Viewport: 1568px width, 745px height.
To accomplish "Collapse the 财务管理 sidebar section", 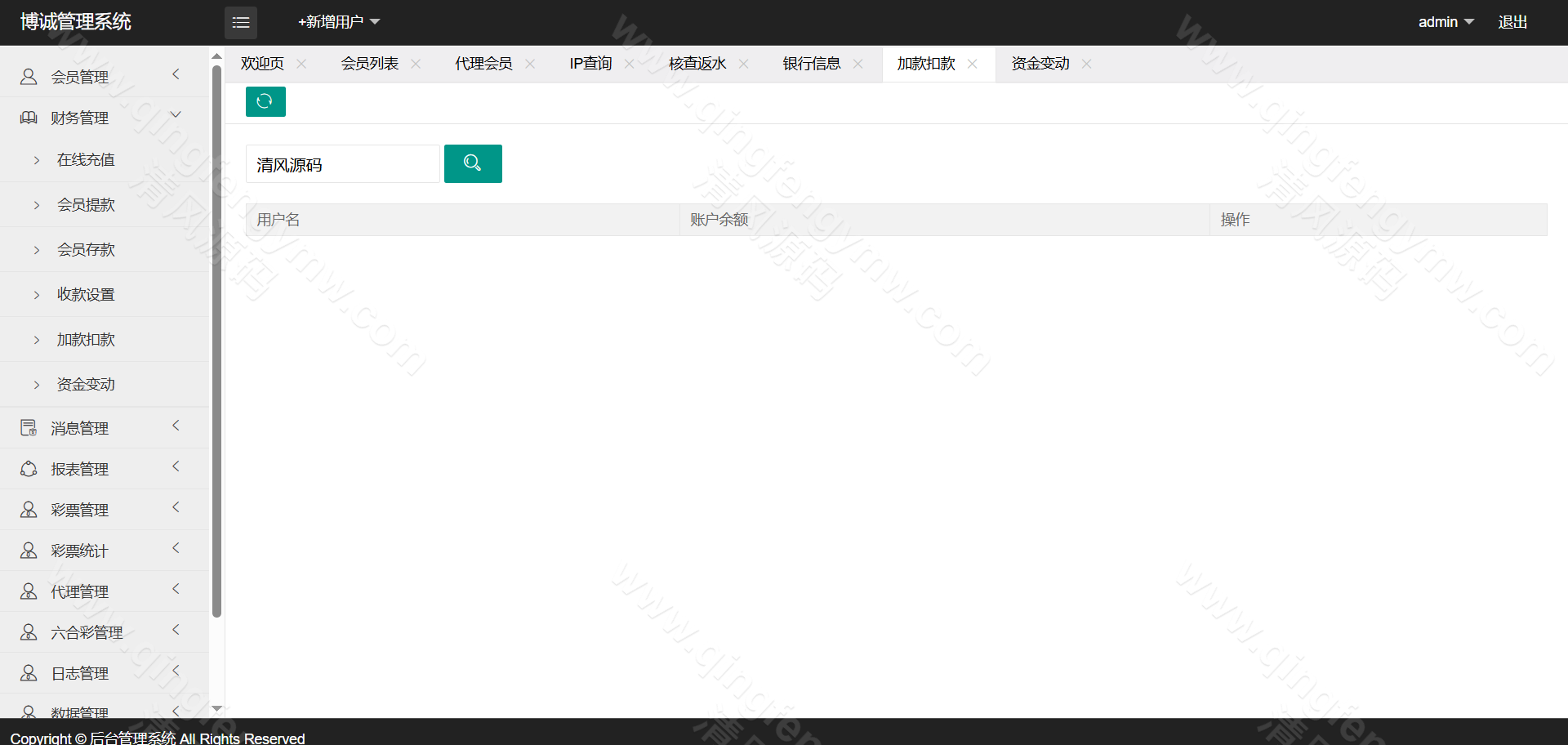I will 80,118.
